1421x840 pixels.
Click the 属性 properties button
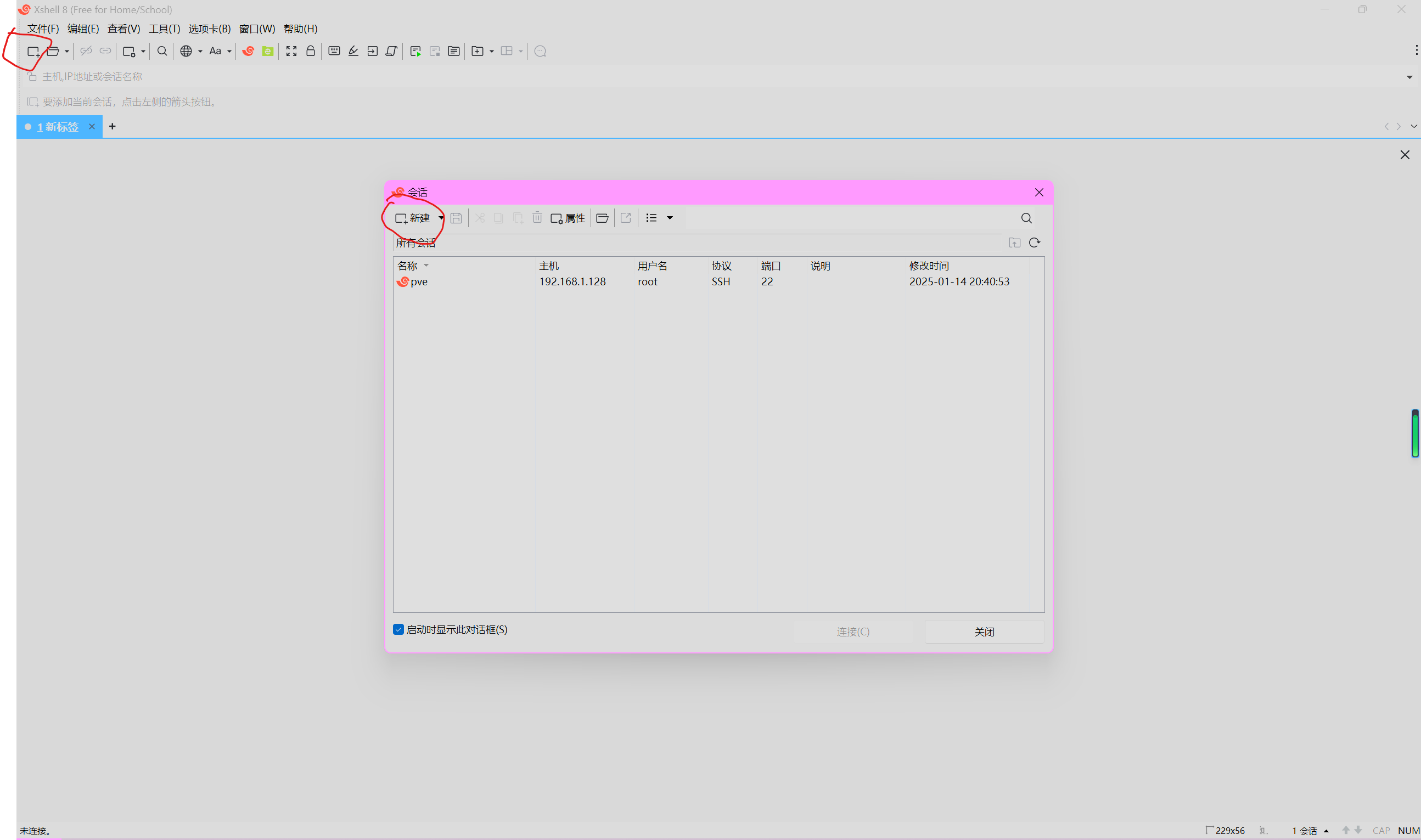coord(568,218)
